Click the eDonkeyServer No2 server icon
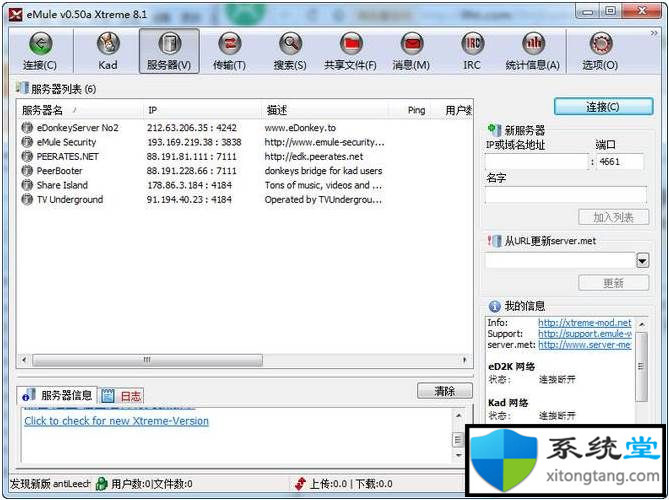 [27, 128]
